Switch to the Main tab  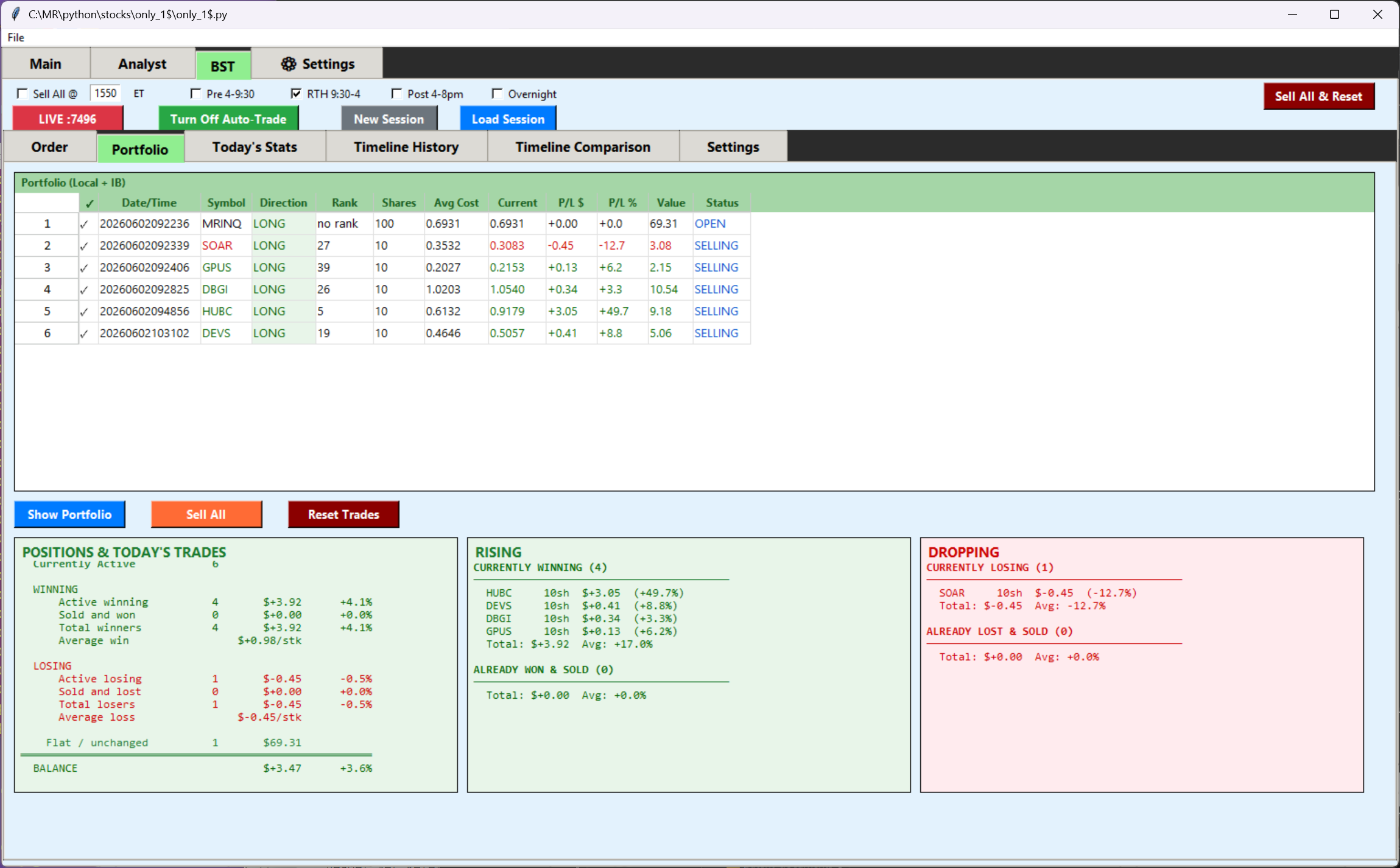coord(46,64)
